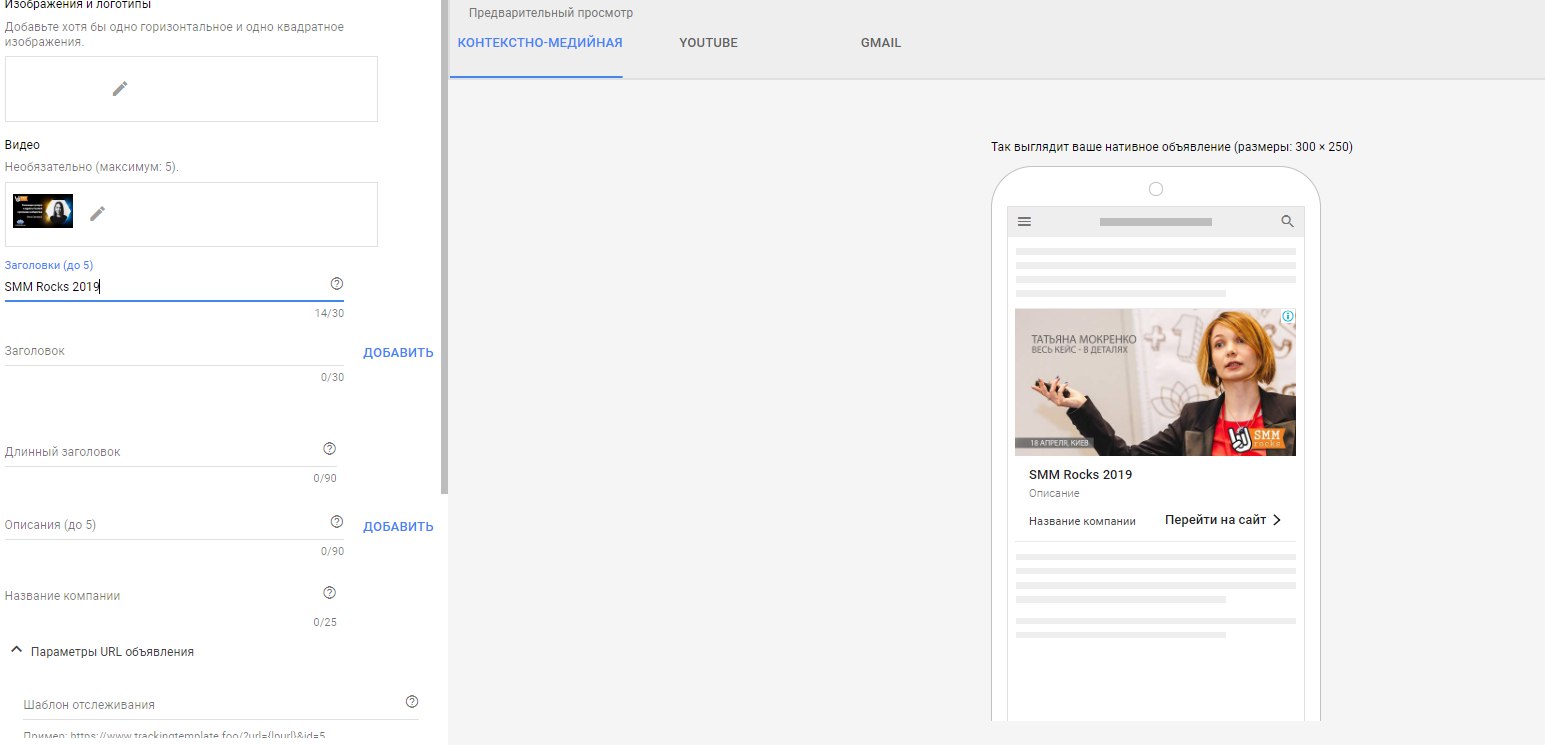
Task: Click the pencil icon next to the video thumbnail
Action: pyautogui.click(x=97, y=213)
